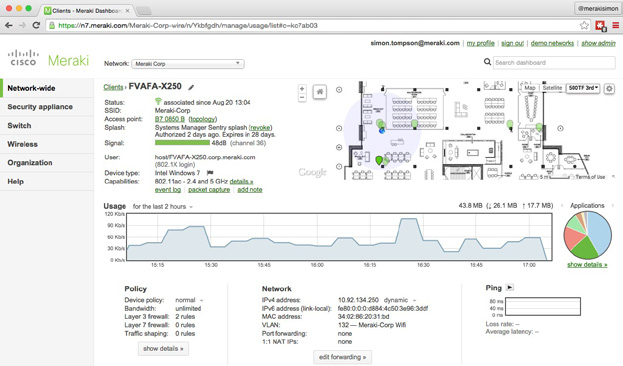Switch map to Map view

[530, 88]
